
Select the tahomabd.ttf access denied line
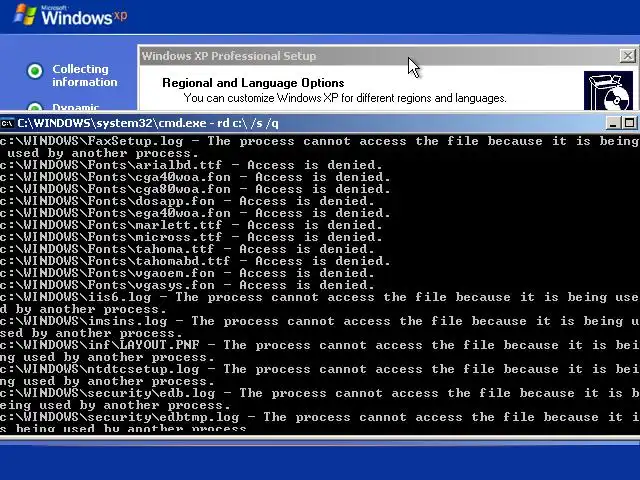pos(195,261)
